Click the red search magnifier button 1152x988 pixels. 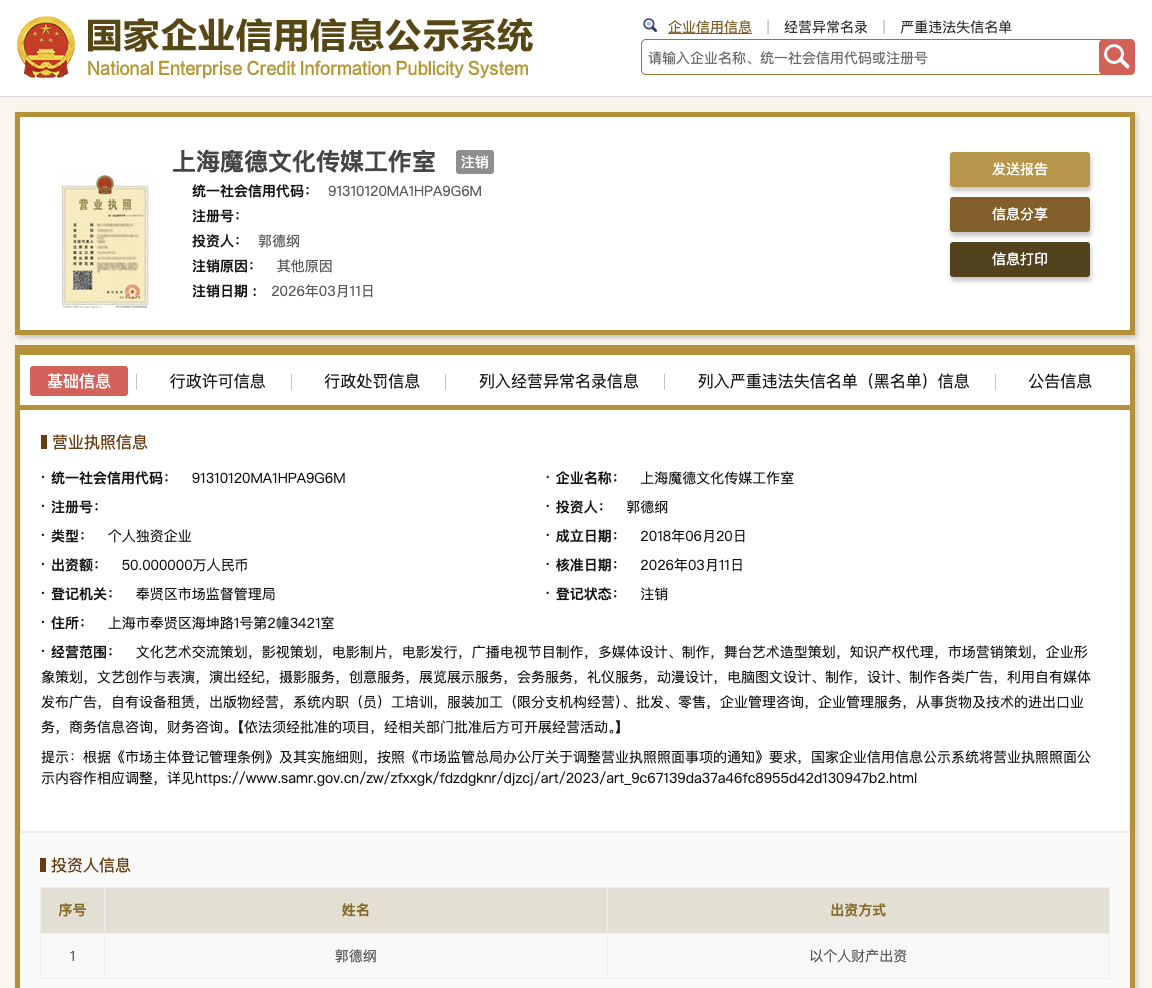tap(1116, 57)
